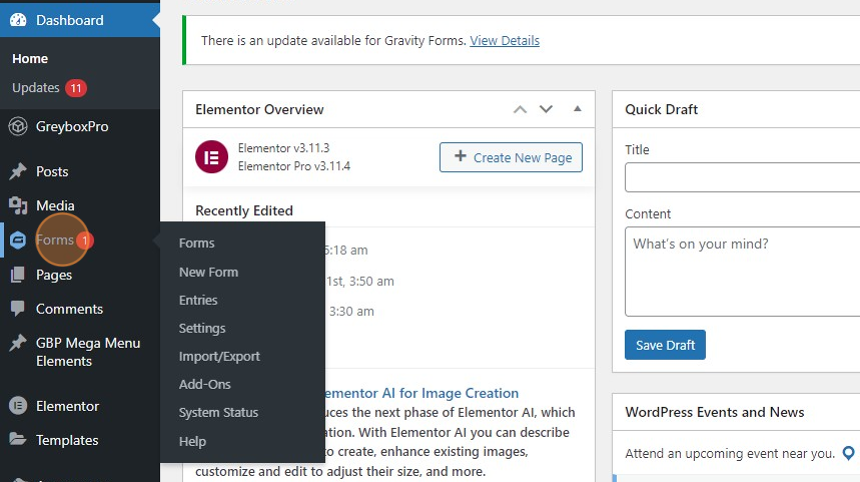
Task: Click the What's on your mind textarea
Action: (742, 272)
